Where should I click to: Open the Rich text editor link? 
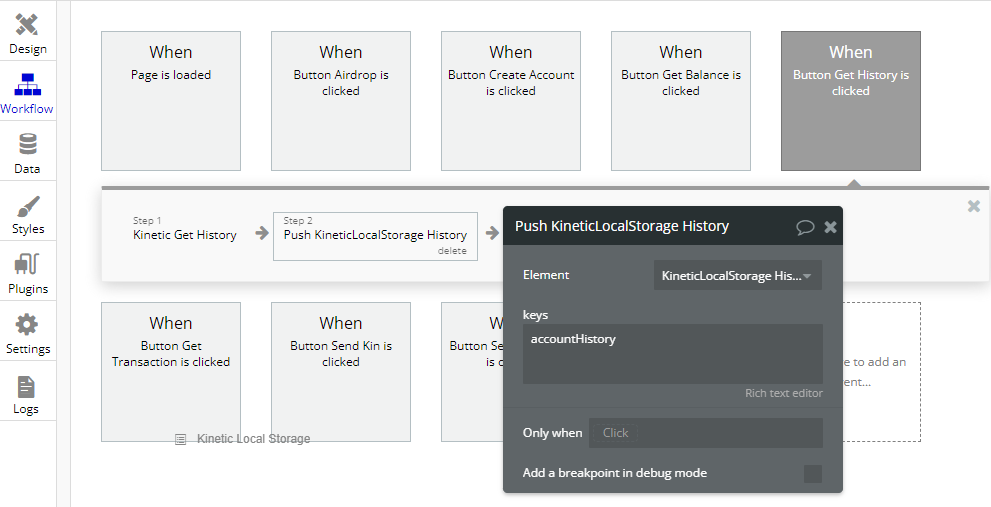pyautogui.click(x=783, y=393)
